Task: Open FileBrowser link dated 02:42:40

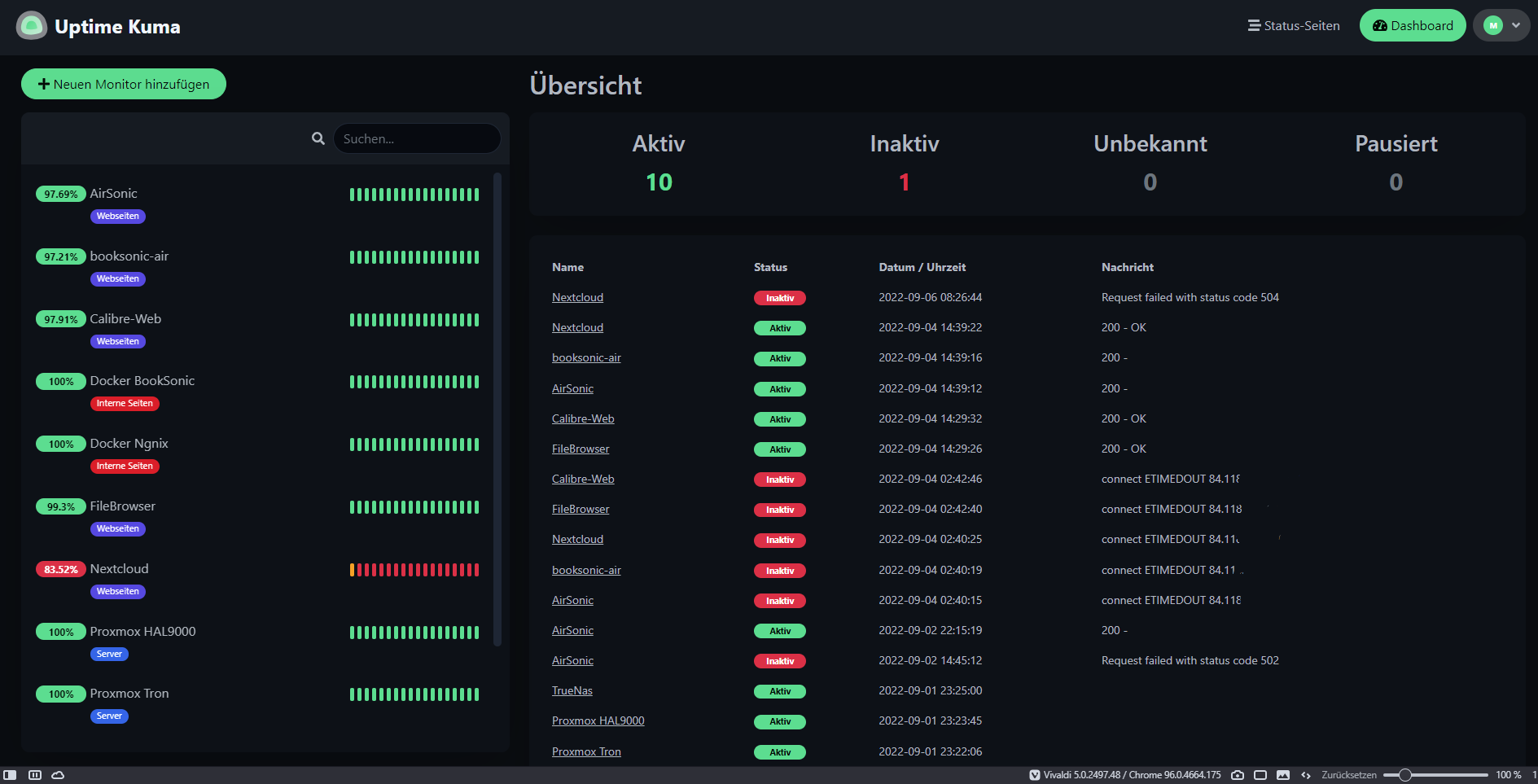Action: [x=581, y=509]
